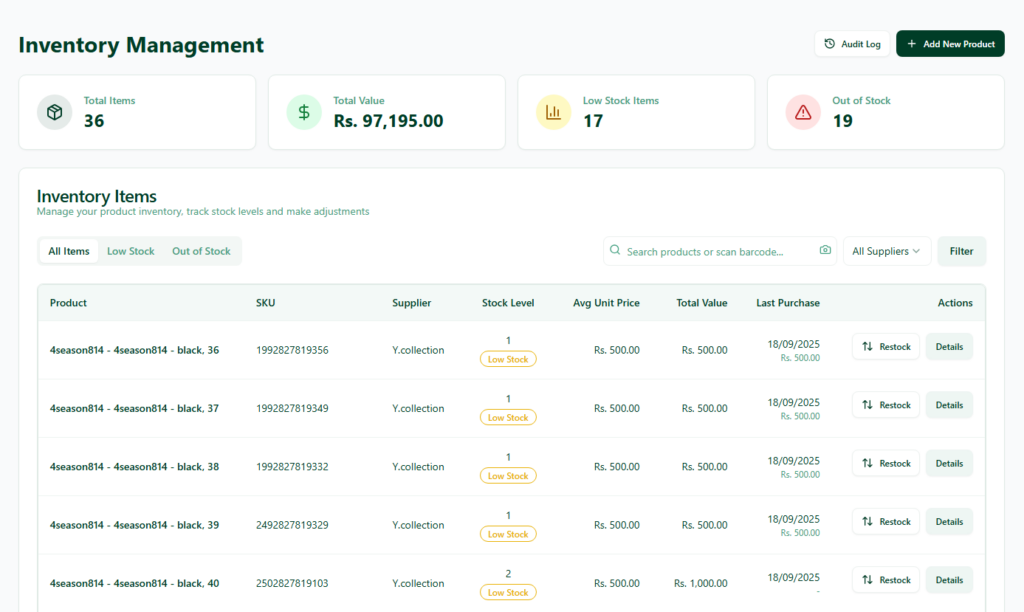Viewport: 1024px width, 612px height.
Task: Restock the black size 36 product
Action: [885, 347]
